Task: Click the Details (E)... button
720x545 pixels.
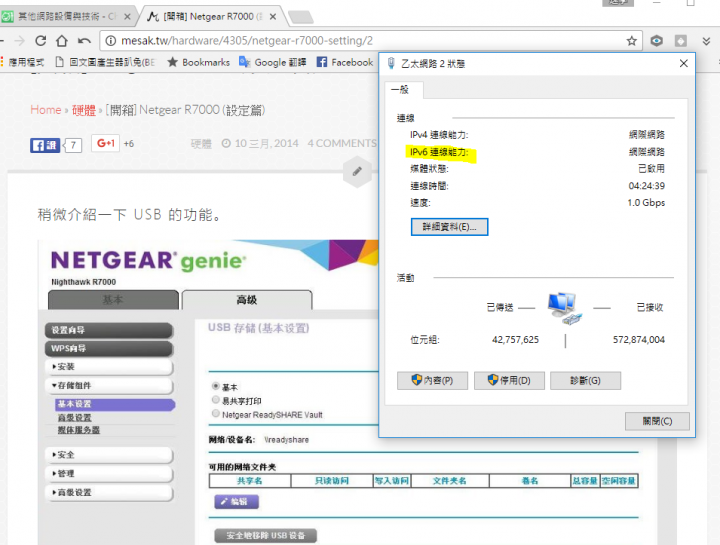Action: click(x=449, y=227)
